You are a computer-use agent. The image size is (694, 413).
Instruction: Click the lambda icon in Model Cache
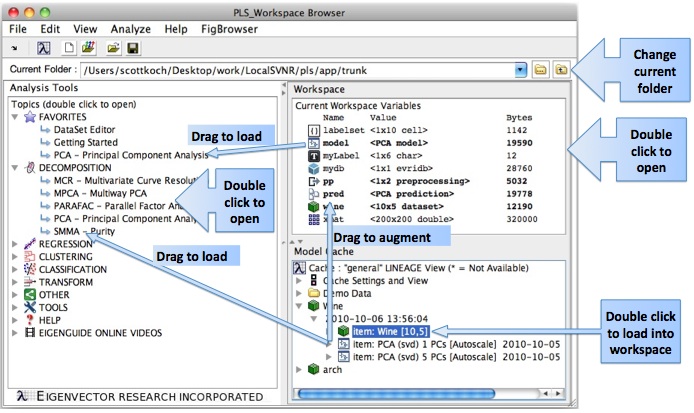[x=300, y=268]
